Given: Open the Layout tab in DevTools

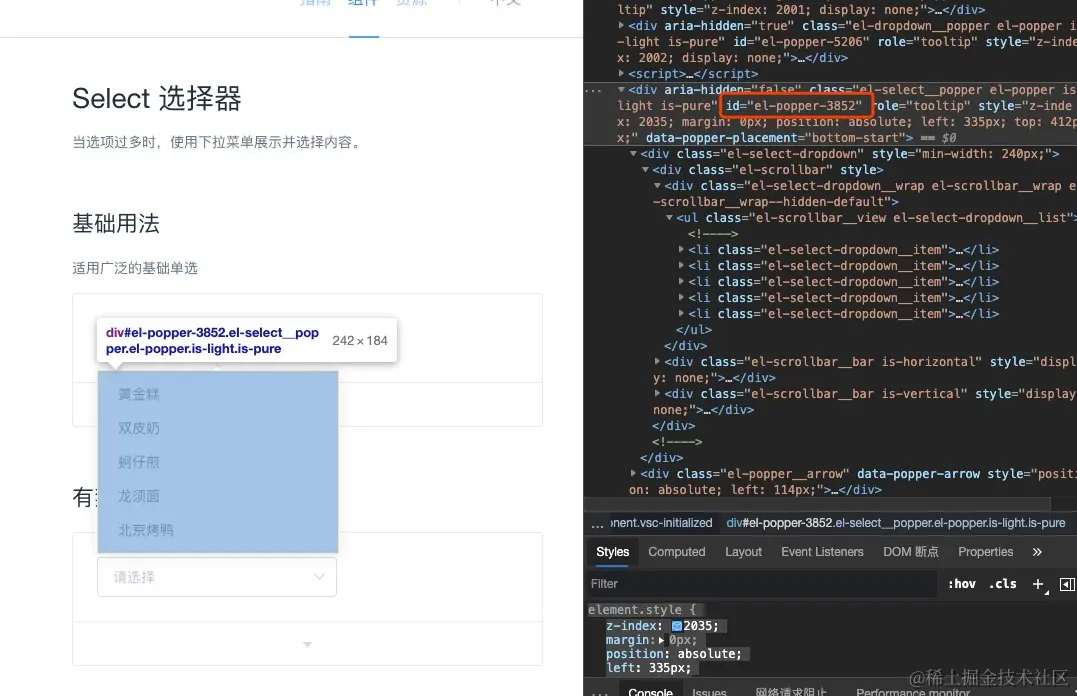Looking at the screenshot, I should coord(743,552).
